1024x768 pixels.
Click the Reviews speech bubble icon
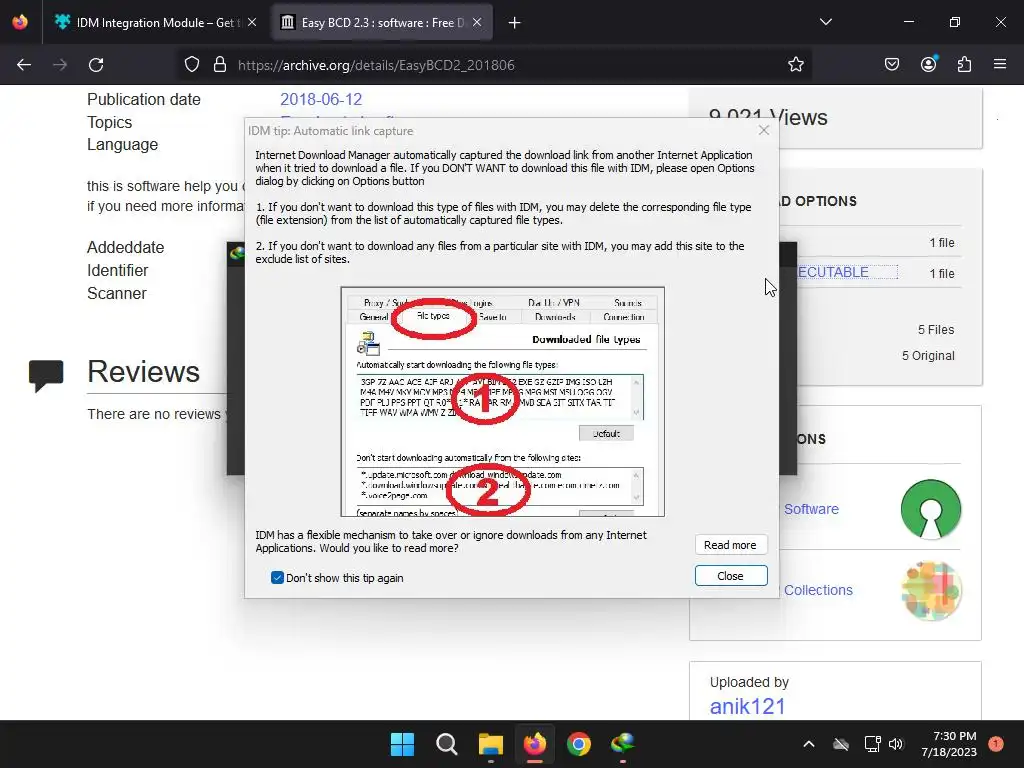[46, 376]
